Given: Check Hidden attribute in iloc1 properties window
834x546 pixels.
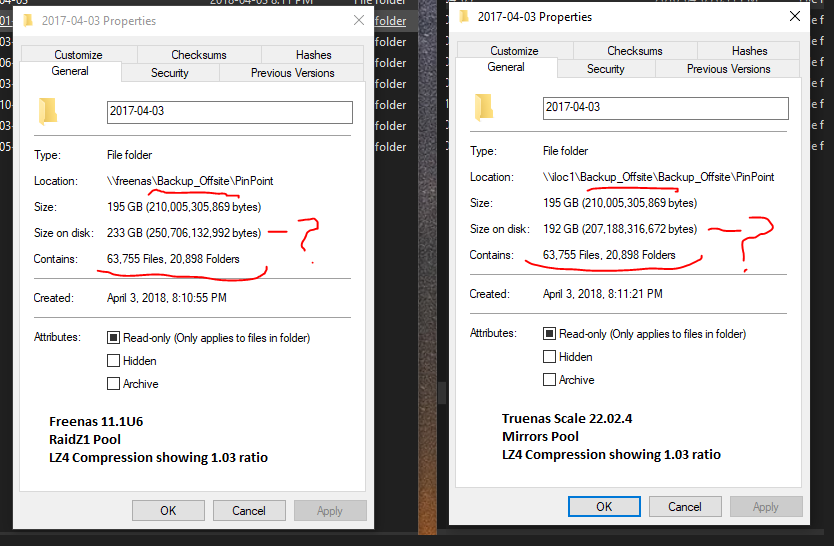Looking at the screenshot, I should click(x=549, y=356).
